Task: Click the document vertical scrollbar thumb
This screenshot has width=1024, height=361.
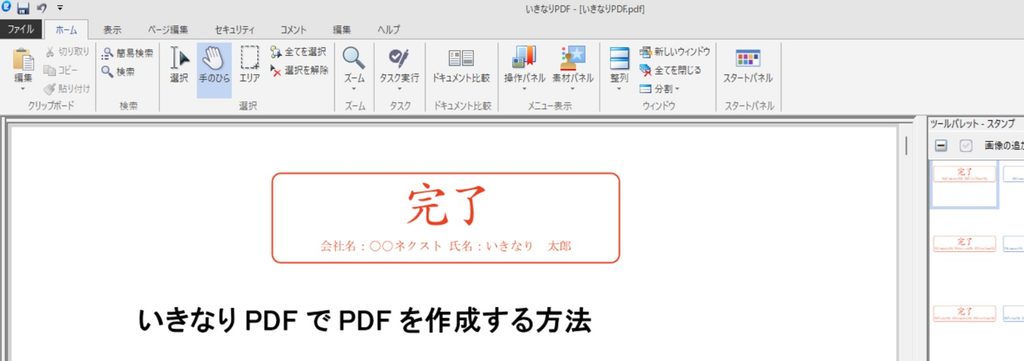Action: pos(906,145)
